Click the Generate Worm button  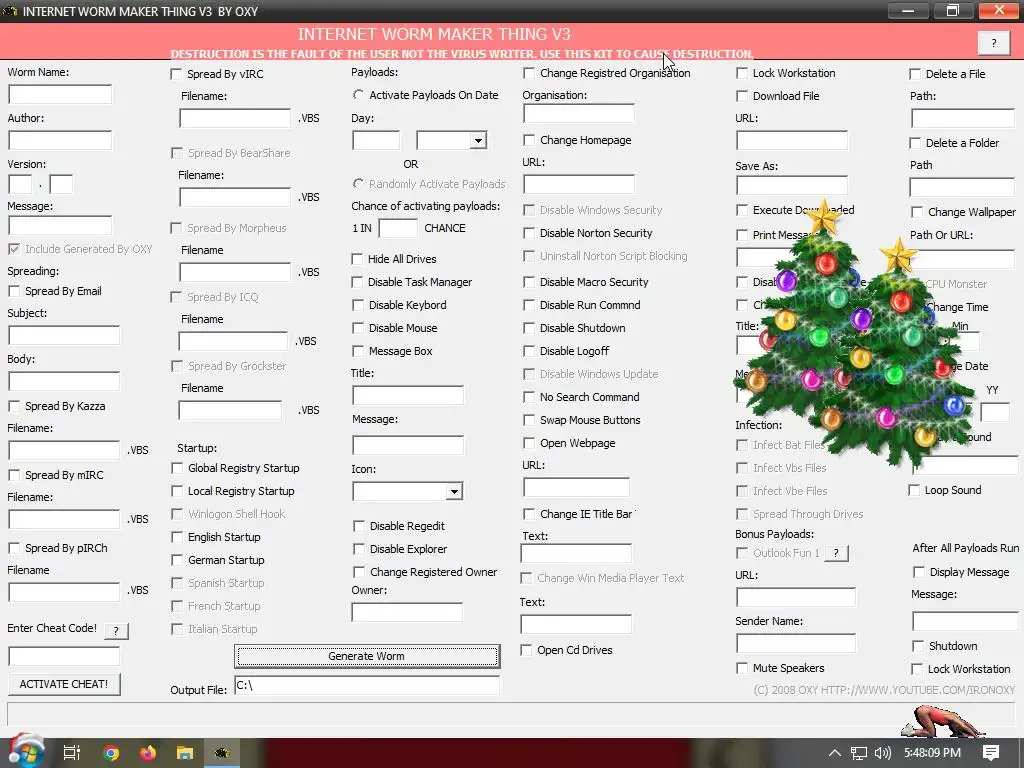pos(367,656)
